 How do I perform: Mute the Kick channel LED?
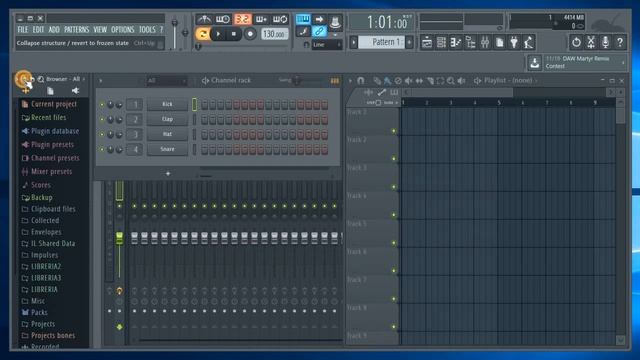pos(102,105)
